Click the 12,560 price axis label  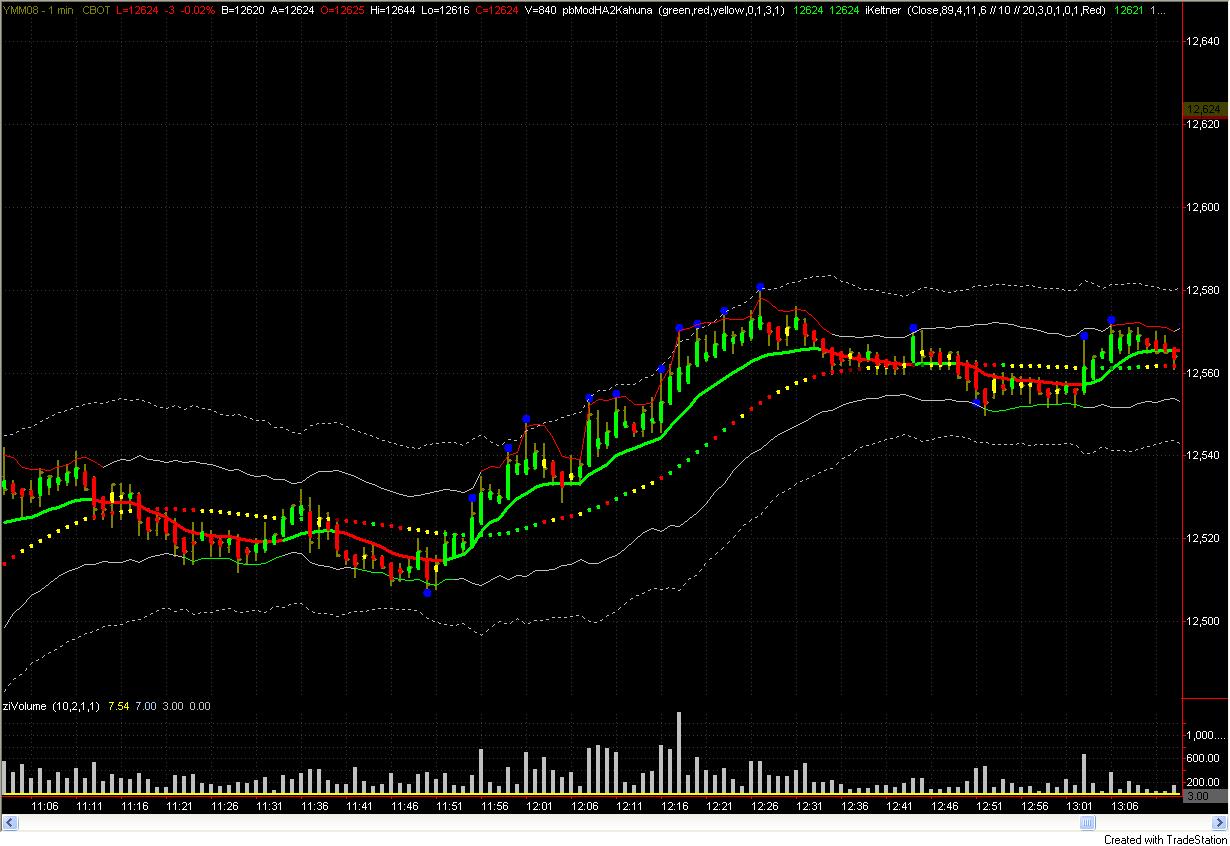point(1203,373)
